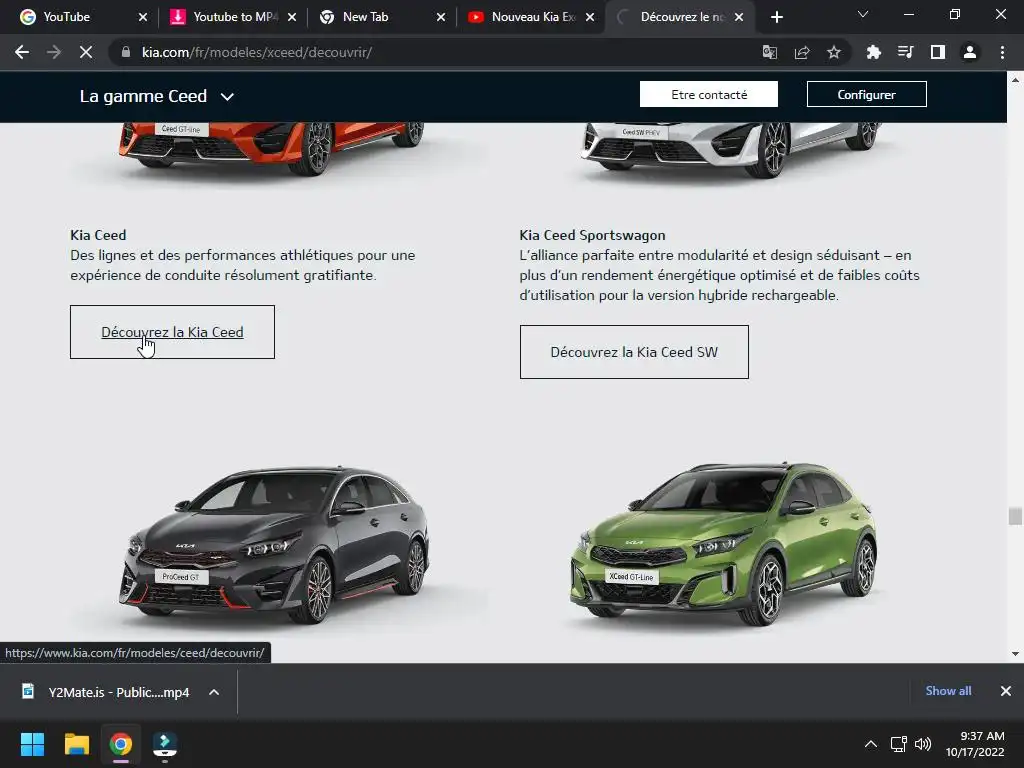Open Chrome three-dot menu
The width and height of the screenshot is (1024, 768).
coord(1002,52)
